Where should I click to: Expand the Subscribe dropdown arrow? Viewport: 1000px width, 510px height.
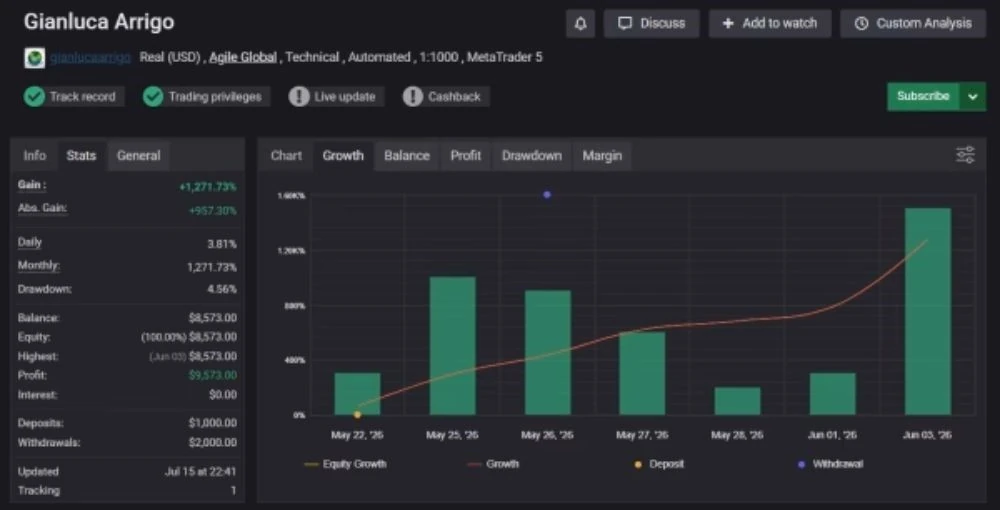pos(973,97)
